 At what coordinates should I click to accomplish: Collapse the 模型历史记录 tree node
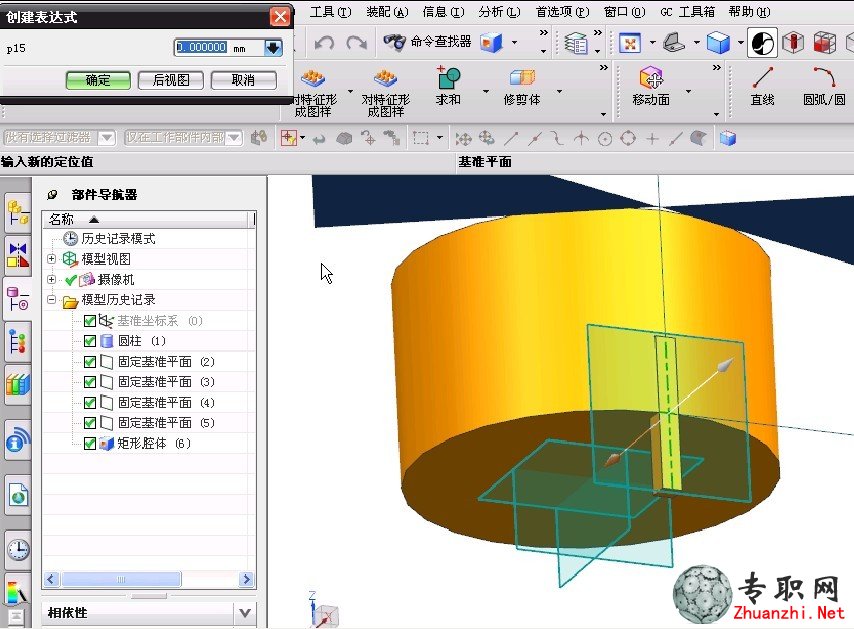point(51,300)
